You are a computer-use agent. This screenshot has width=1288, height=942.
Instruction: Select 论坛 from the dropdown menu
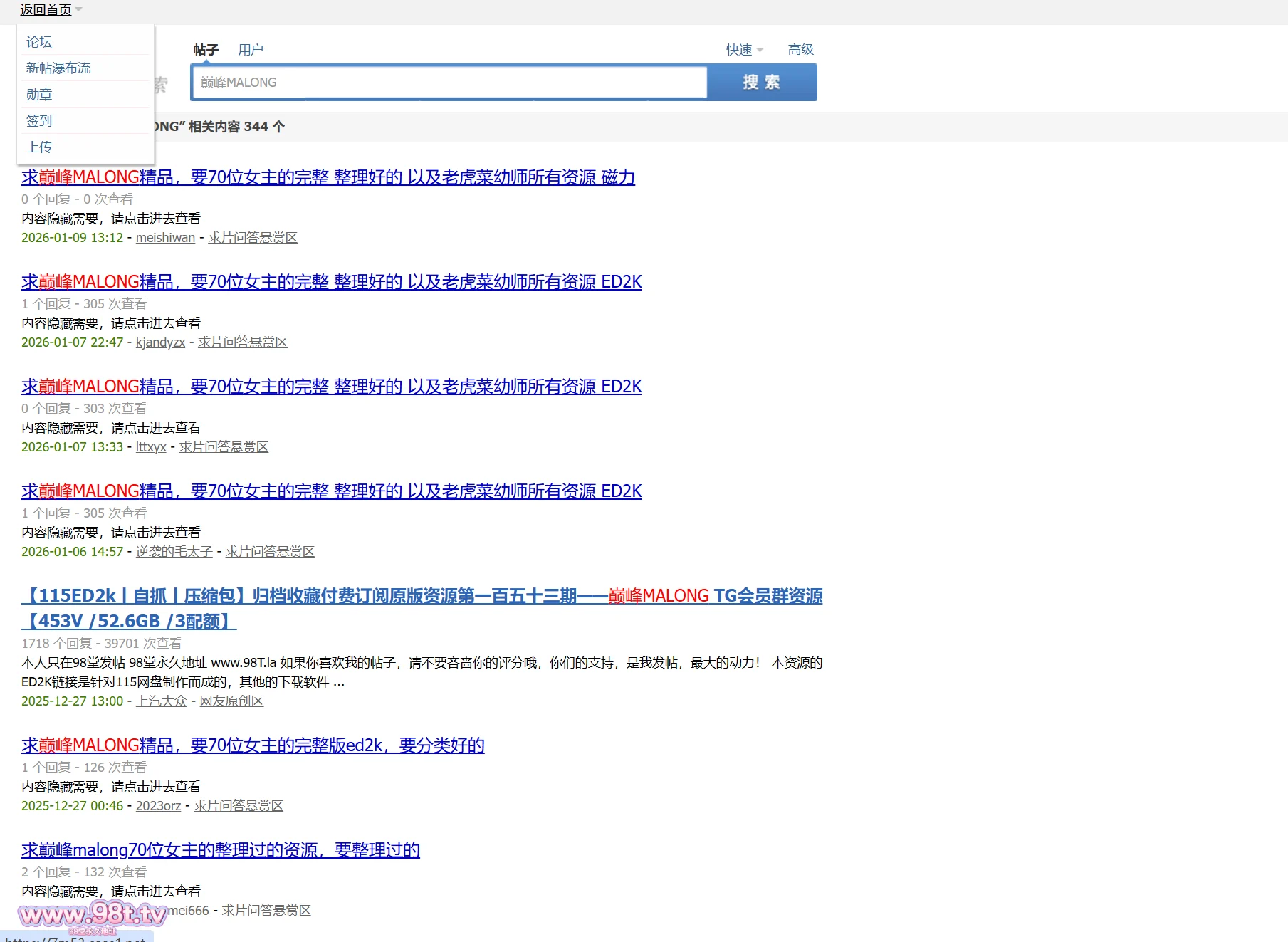(x=39, y=42)
